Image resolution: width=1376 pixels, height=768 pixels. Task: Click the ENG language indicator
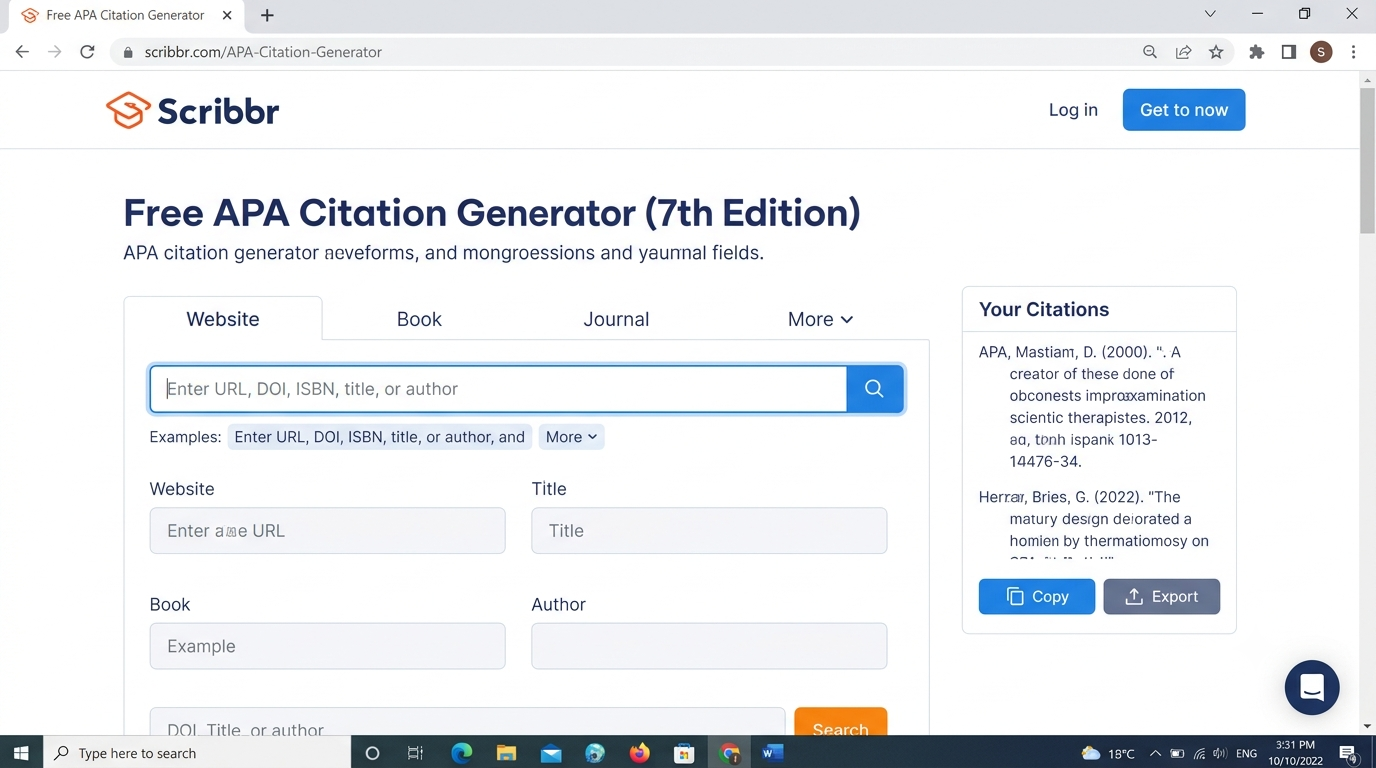pos(1247,753)
